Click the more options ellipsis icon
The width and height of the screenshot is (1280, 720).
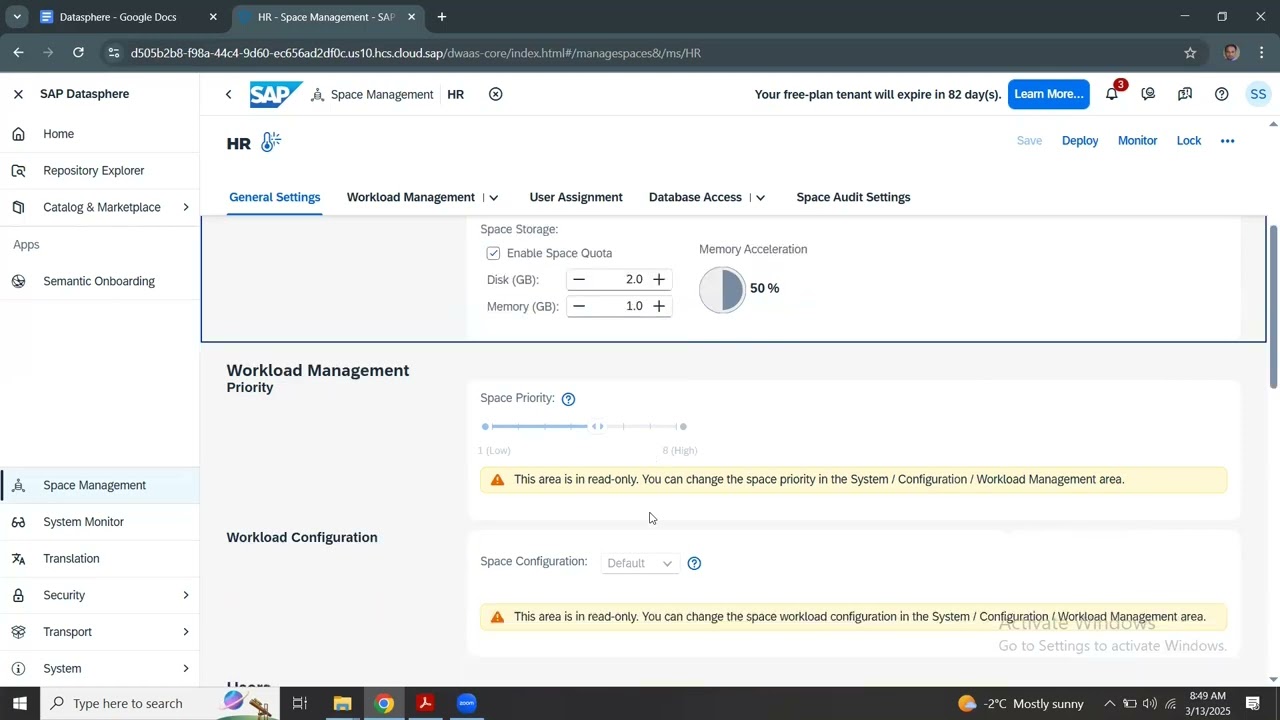(1227, 141)
